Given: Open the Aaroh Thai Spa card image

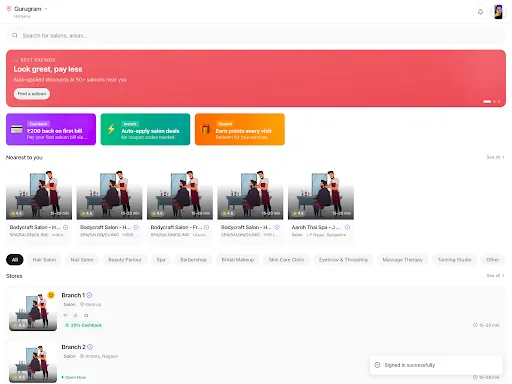Looking at the screenshot, I should [321, 195].
